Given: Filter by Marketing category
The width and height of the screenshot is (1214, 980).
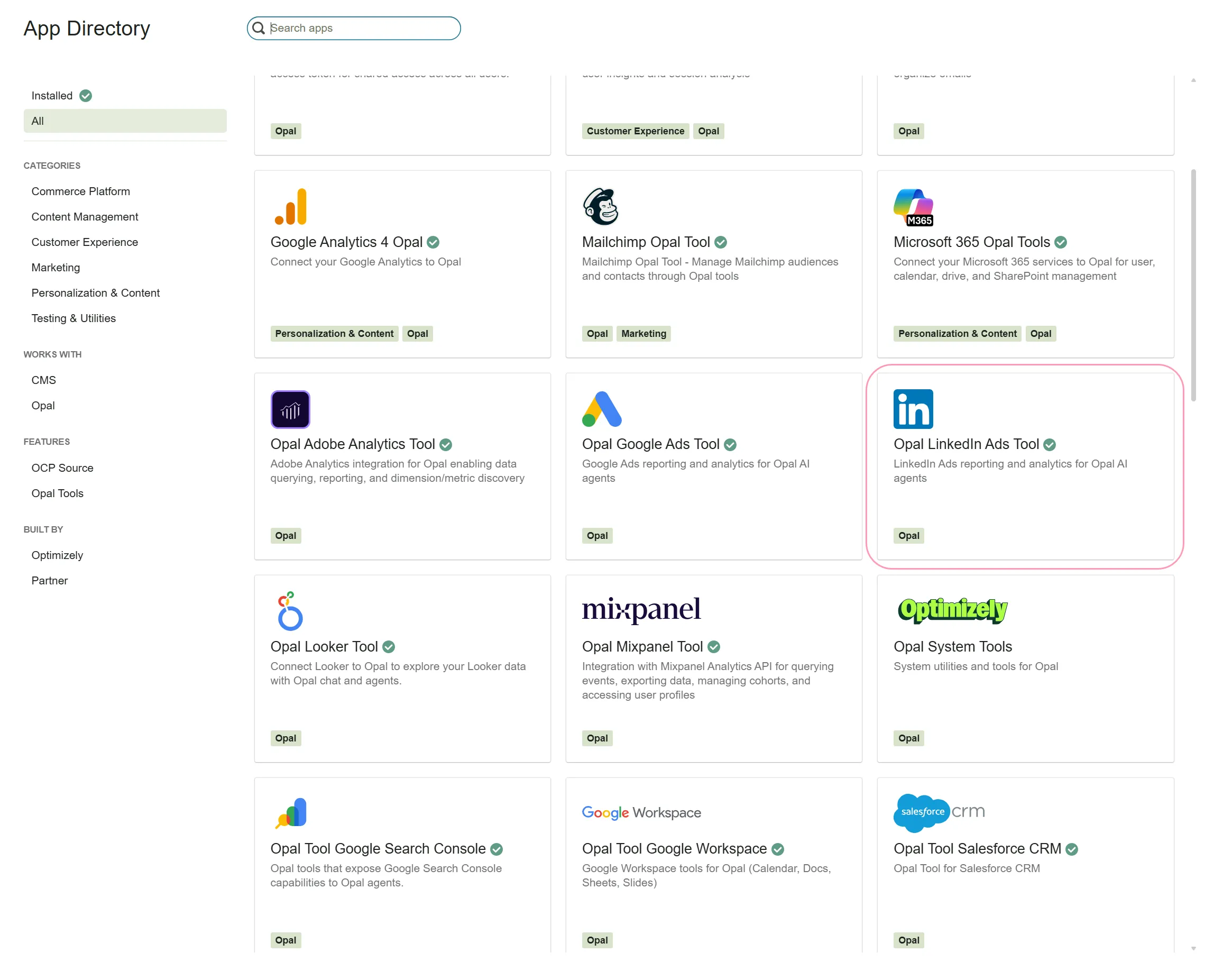Looking at the screenshot, I should click(56, 268).
